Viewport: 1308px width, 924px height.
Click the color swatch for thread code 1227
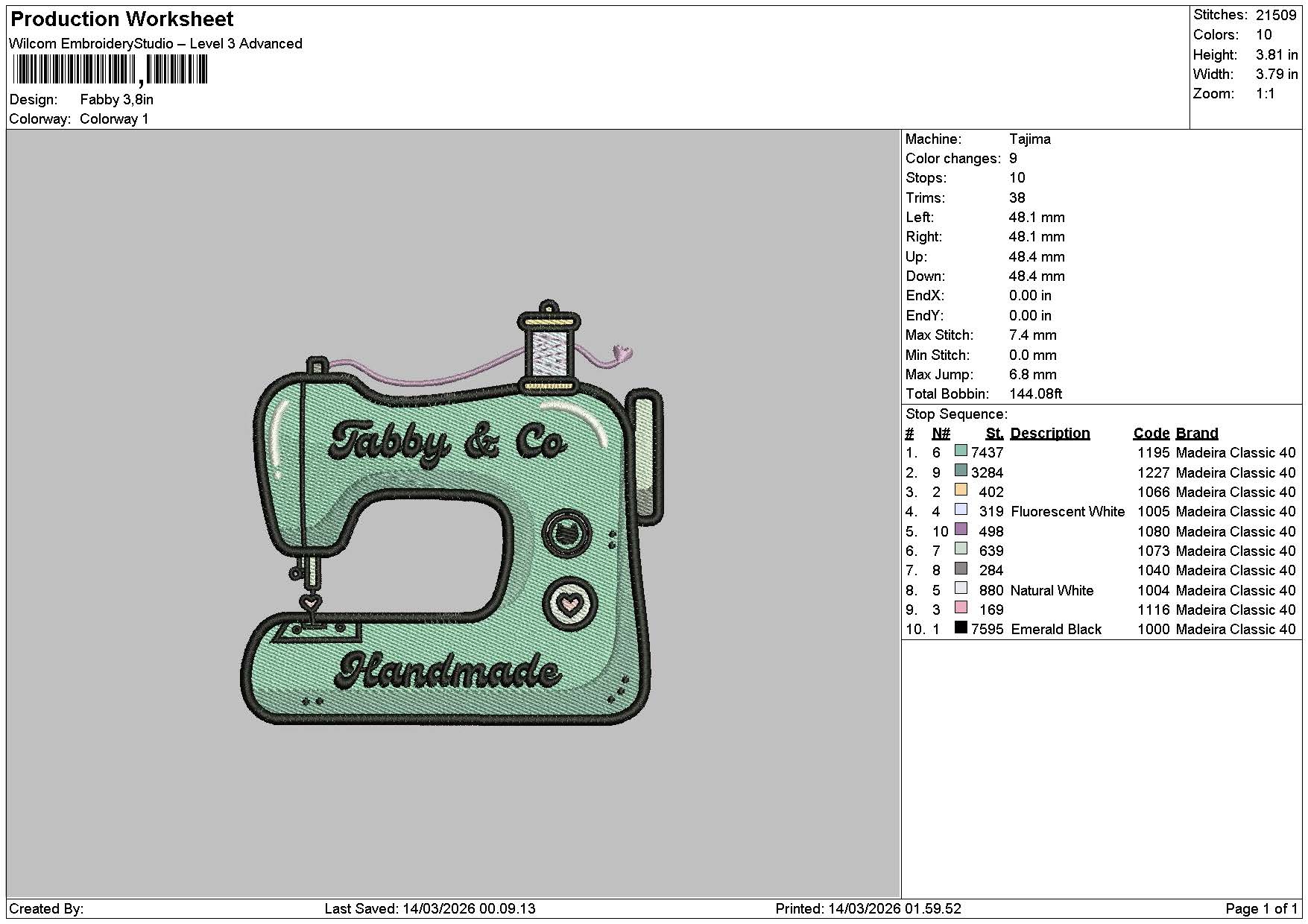point(961,470)
